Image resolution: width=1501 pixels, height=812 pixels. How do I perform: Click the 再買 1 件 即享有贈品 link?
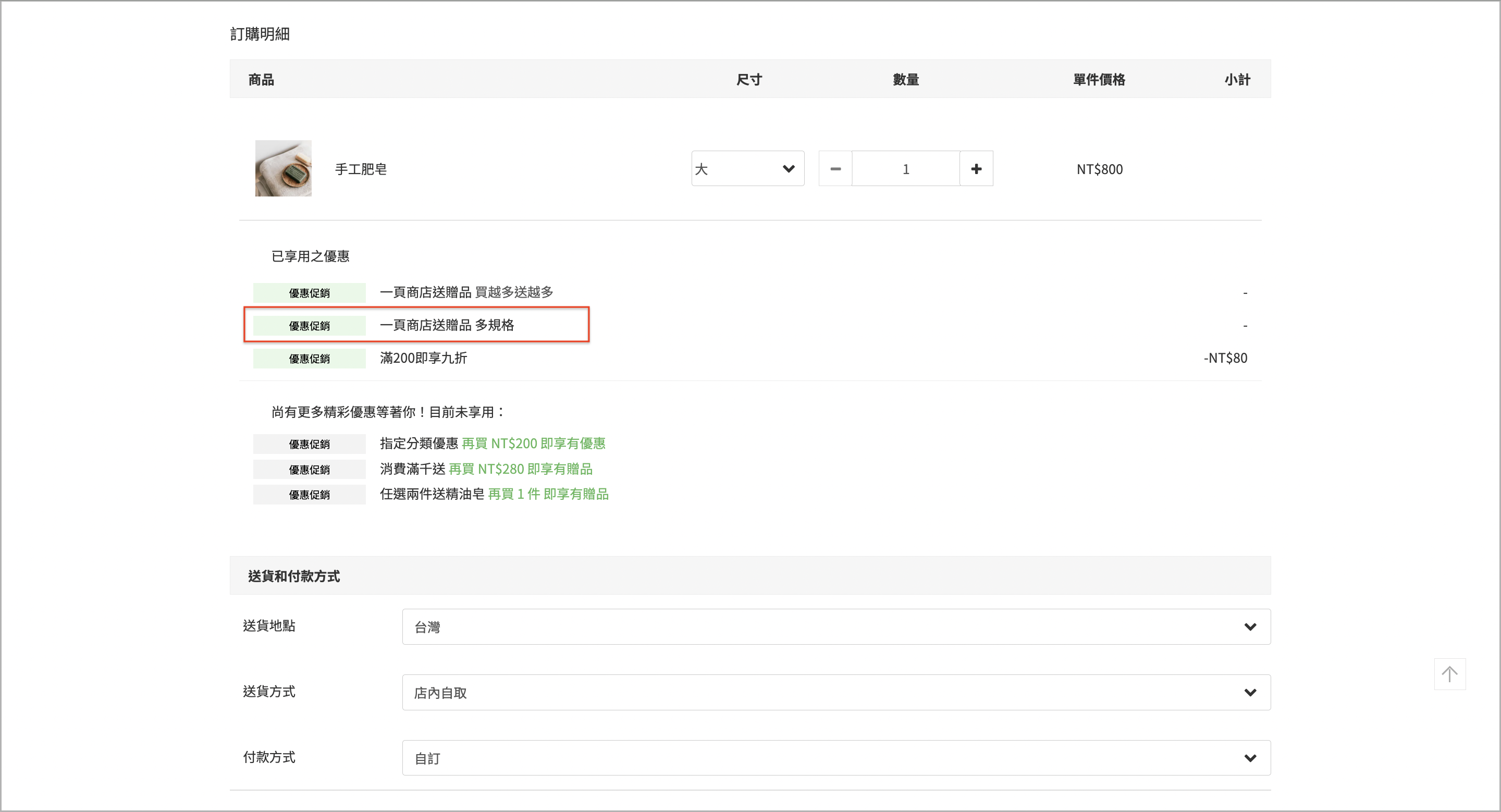(548, 494)
